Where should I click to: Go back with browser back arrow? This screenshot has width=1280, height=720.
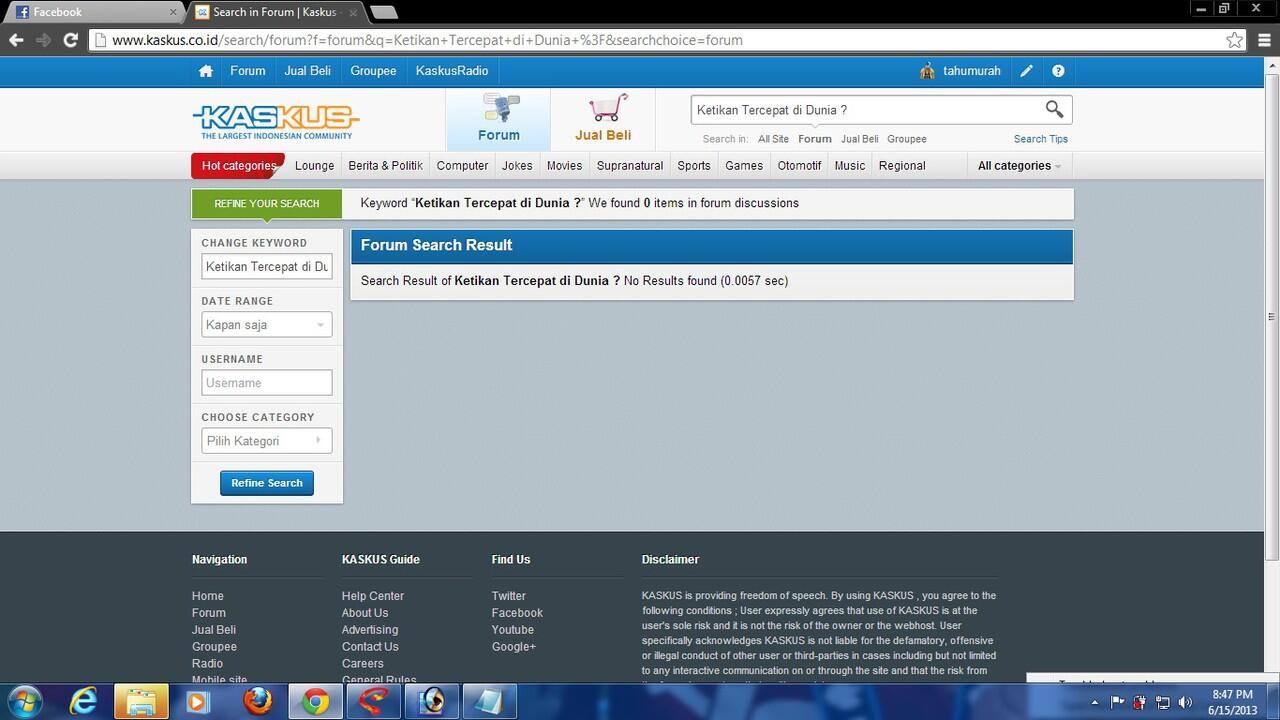(16, 40)
